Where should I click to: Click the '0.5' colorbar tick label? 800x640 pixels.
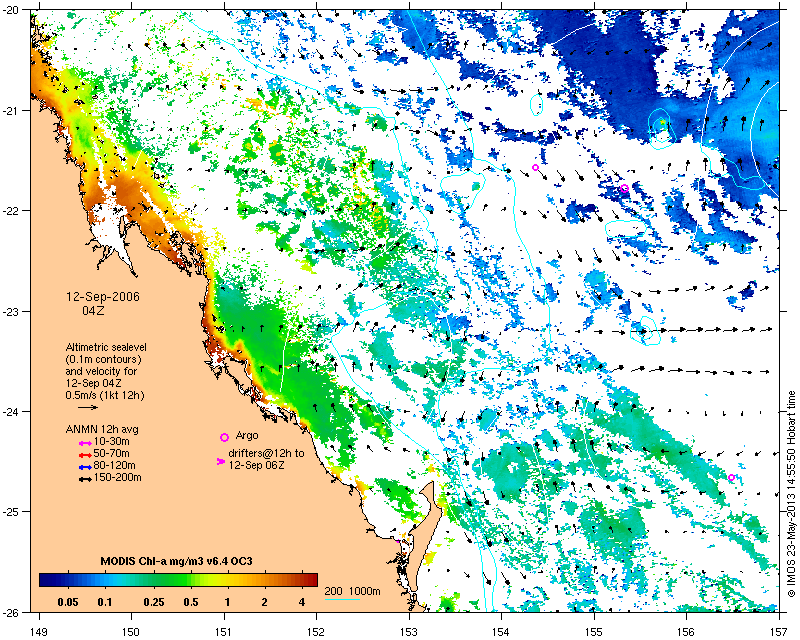click(x=191, y=602)
